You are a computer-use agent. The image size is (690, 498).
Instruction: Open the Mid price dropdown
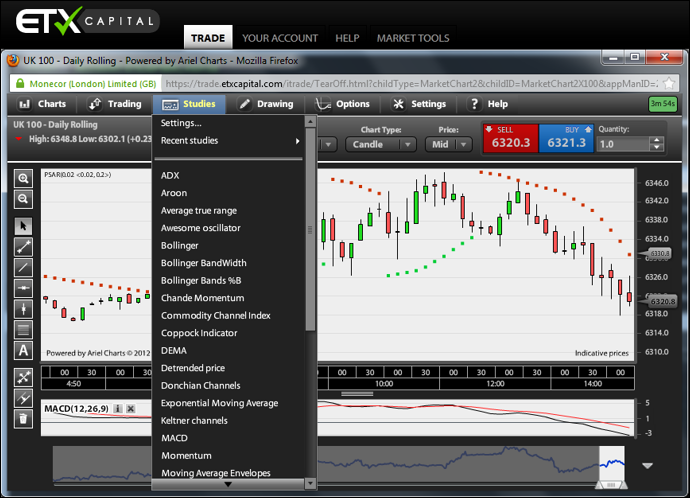coord(448,144)
